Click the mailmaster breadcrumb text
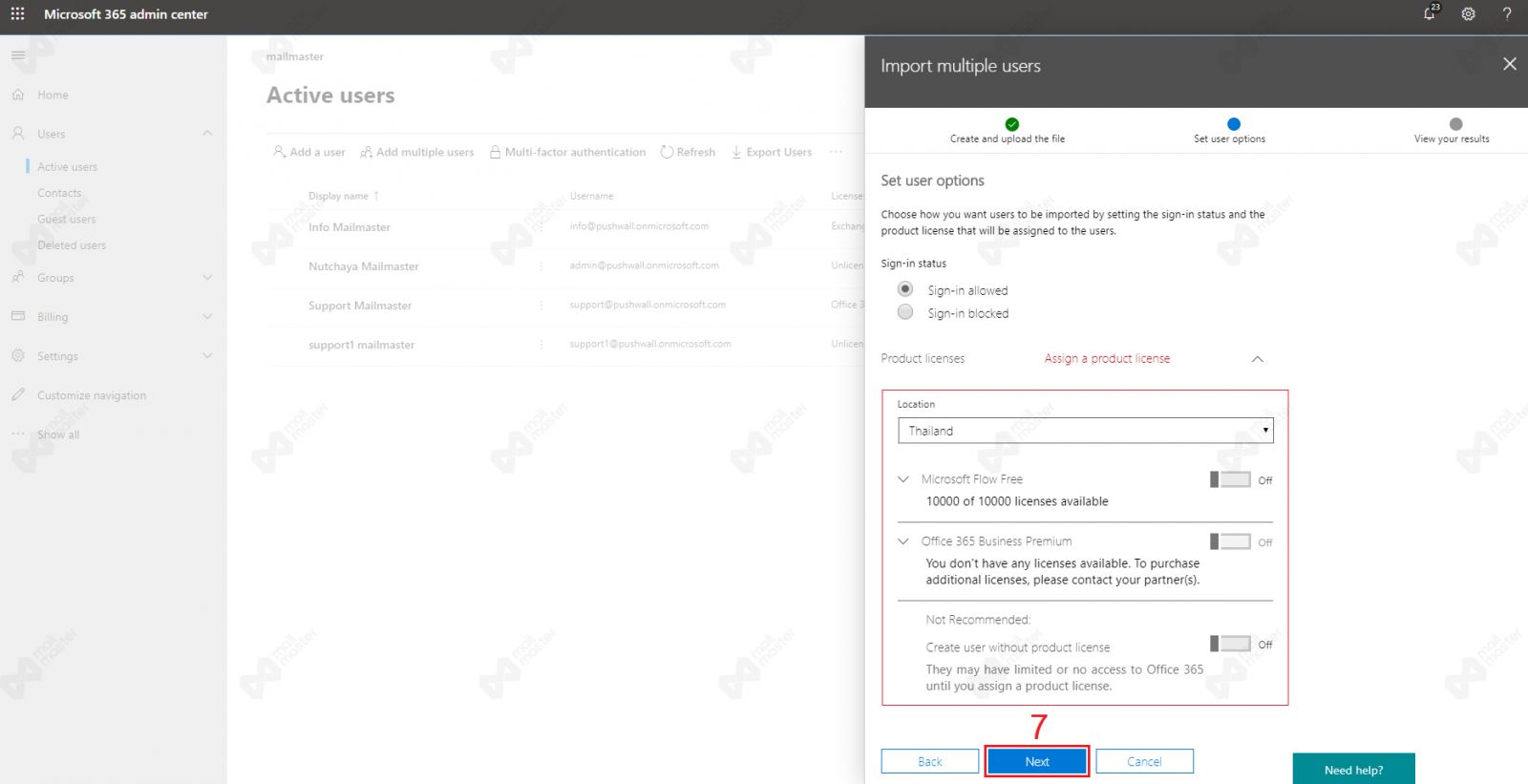Screen dimensions: 1528x784 click(295, 56)
